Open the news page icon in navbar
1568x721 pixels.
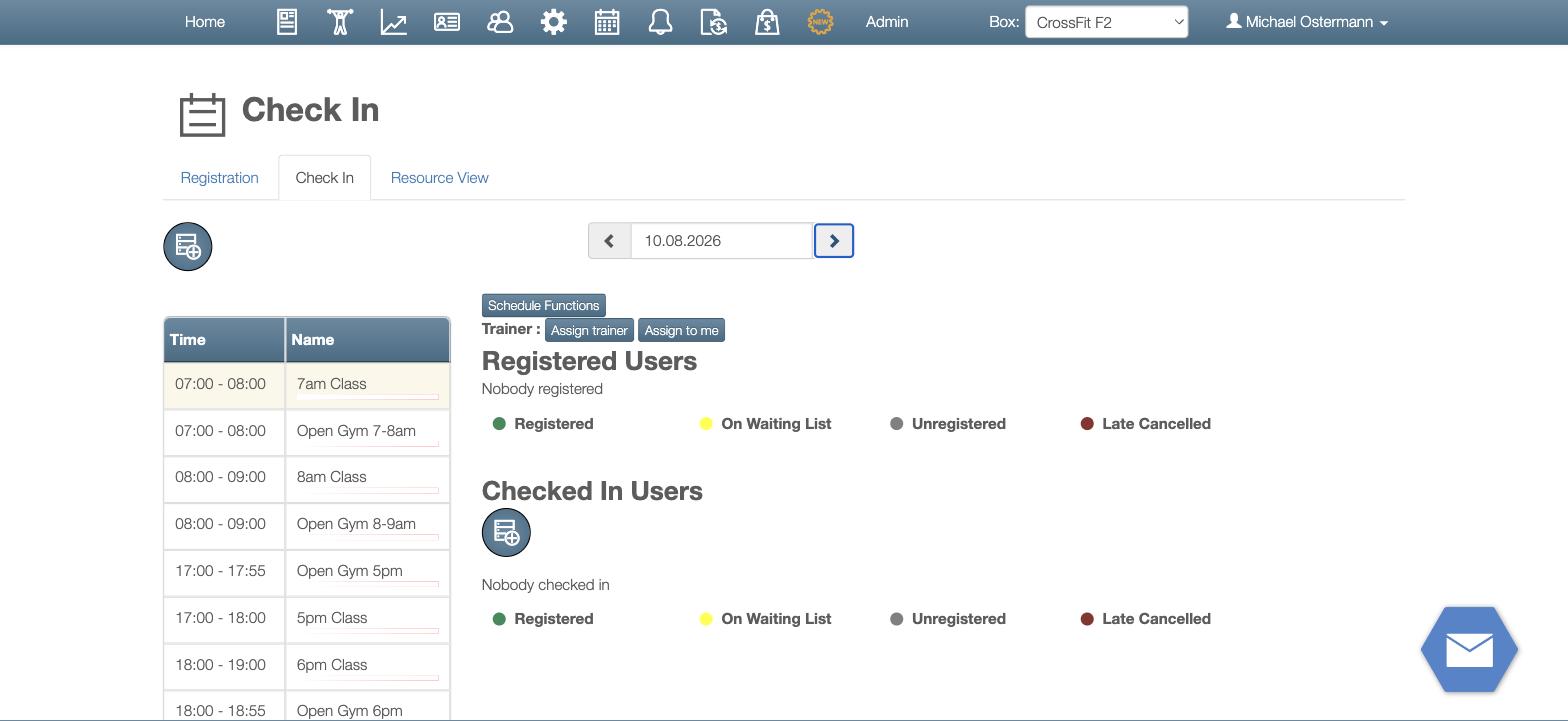click(287, 22)
